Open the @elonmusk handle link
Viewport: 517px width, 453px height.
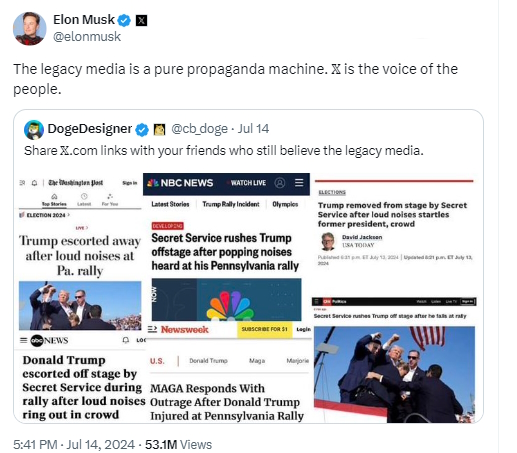87,37
